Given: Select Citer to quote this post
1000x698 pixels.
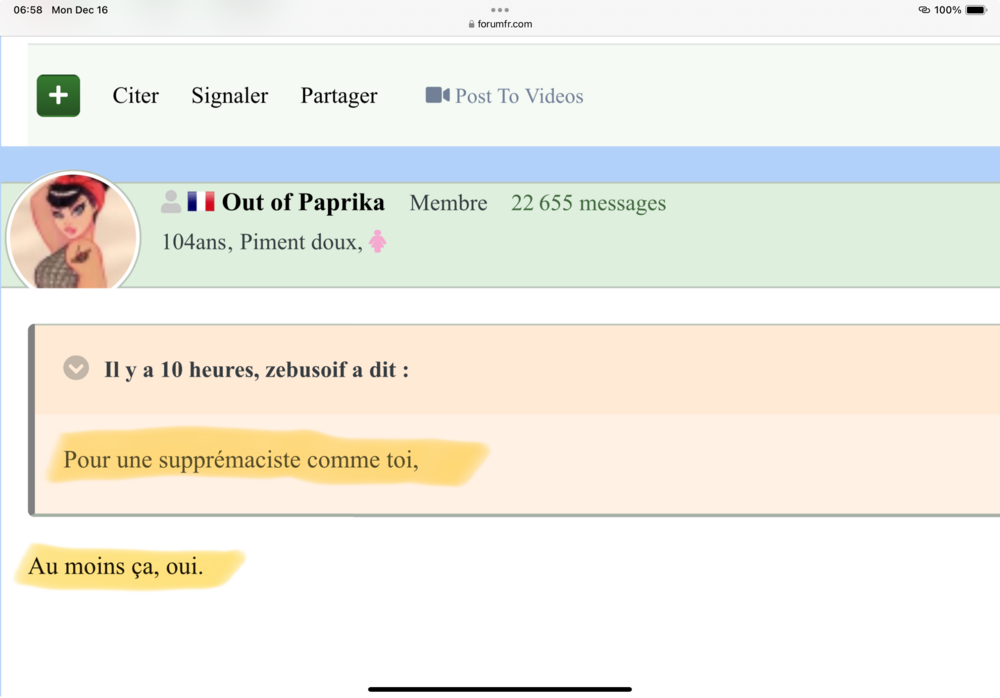Looking at the screenshot, I should click(135, 96).
